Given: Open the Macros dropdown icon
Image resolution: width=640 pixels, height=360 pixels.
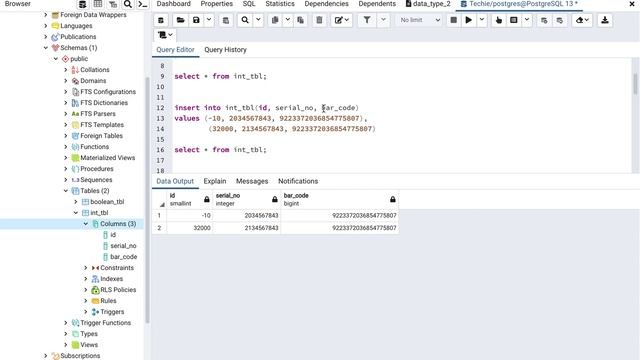Looking at the screenshot, I should [x=165, y=35].
